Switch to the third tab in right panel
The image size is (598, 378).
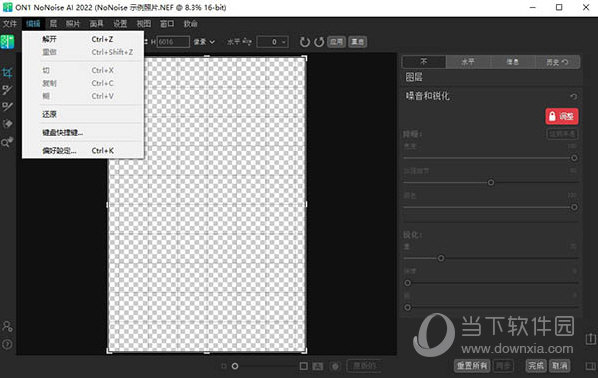513,62
